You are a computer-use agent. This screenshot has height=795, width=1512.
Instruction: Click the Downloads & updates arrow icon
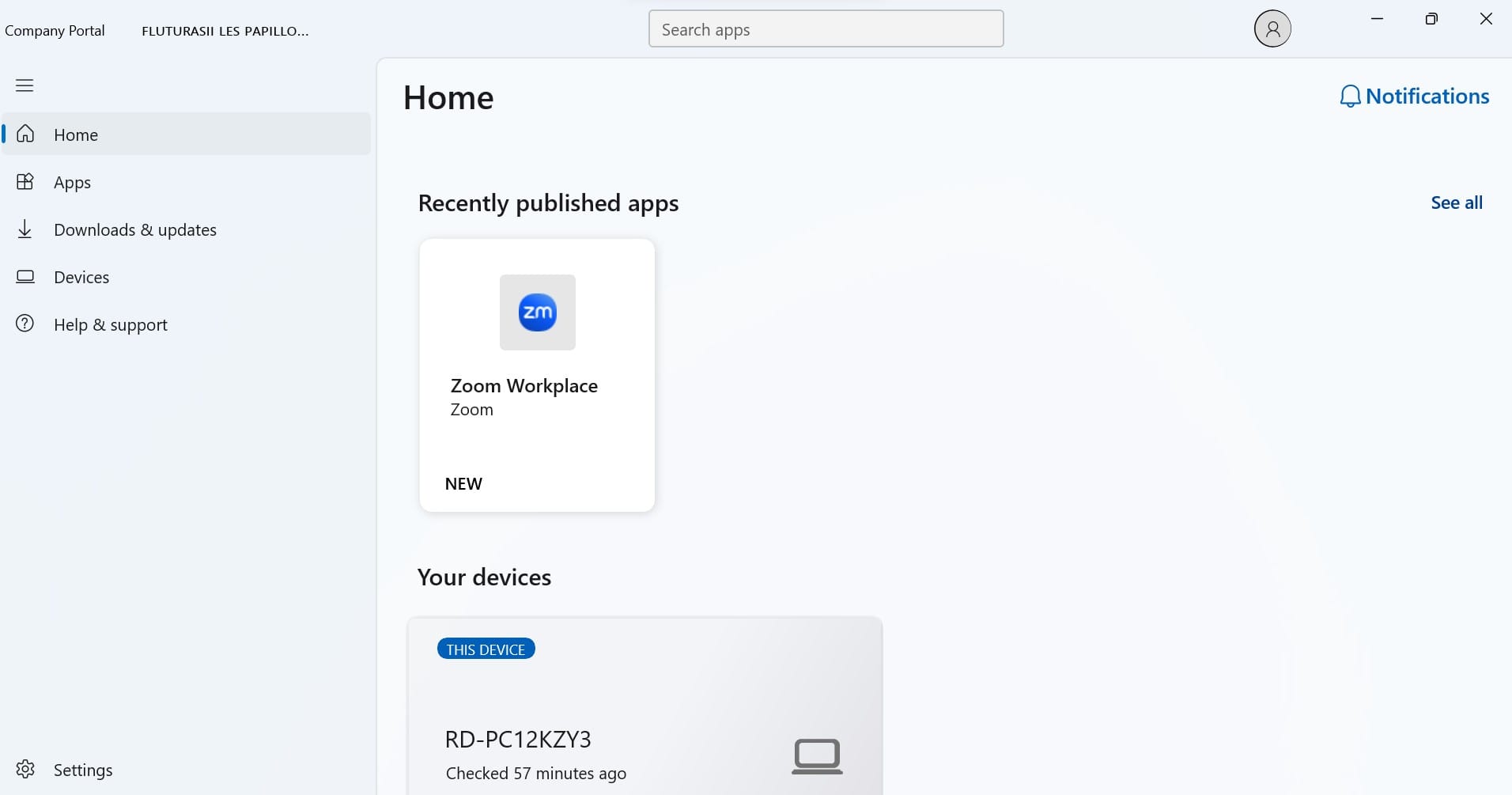25,229
